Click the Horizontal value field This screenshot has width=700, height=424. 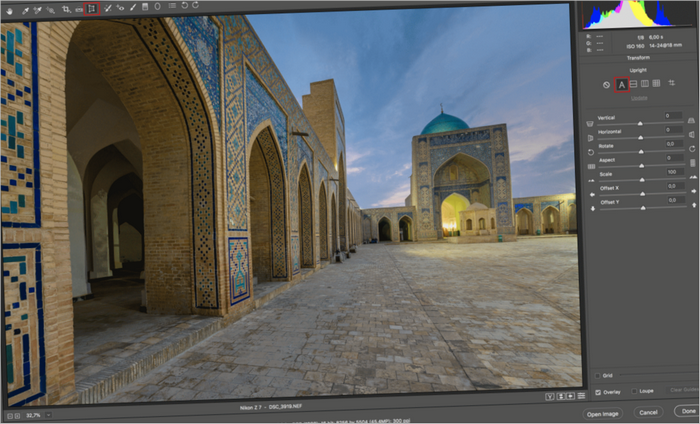click(x=673, y=130)
